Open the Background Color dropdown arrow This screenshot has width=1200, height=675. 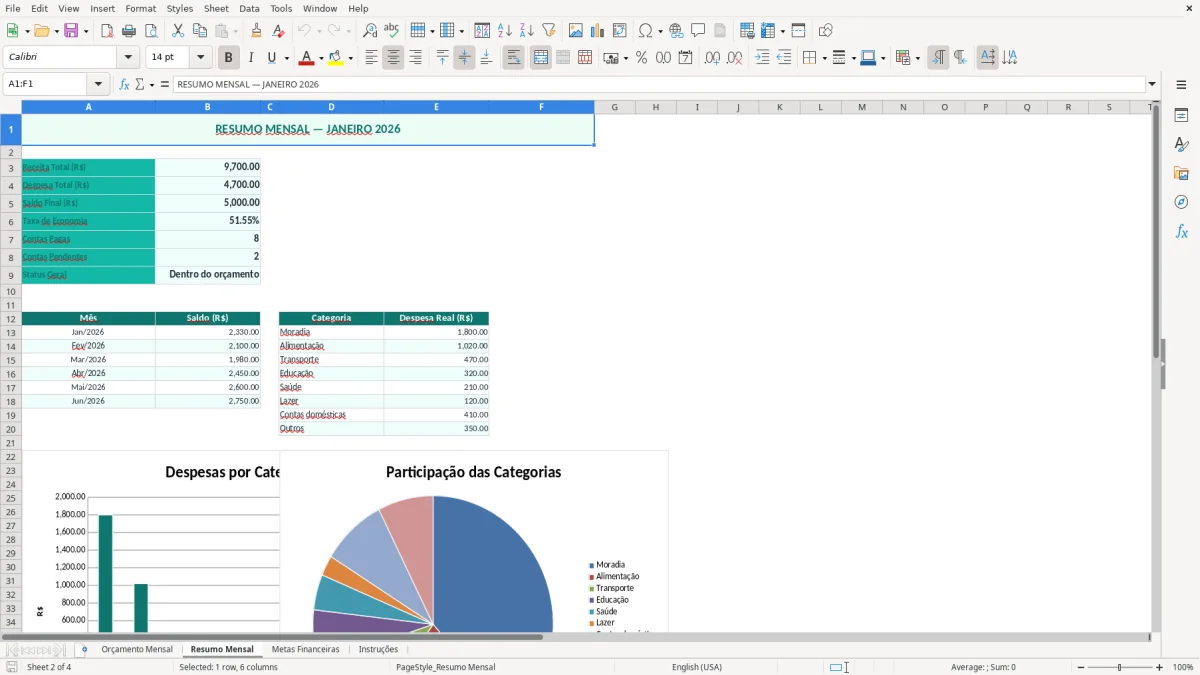350,58
